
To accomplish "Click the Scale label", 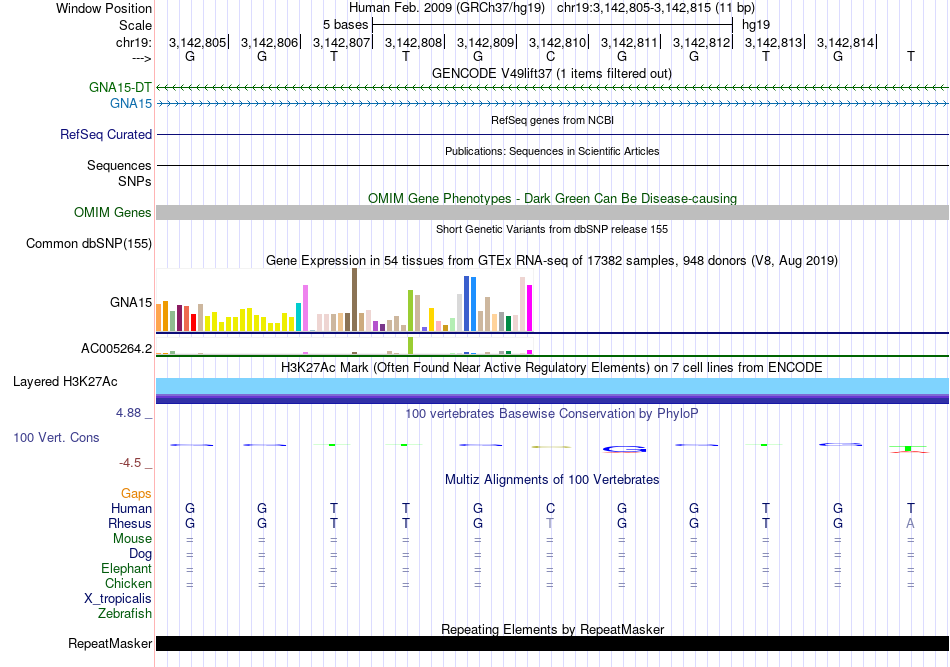I will 136,25.
